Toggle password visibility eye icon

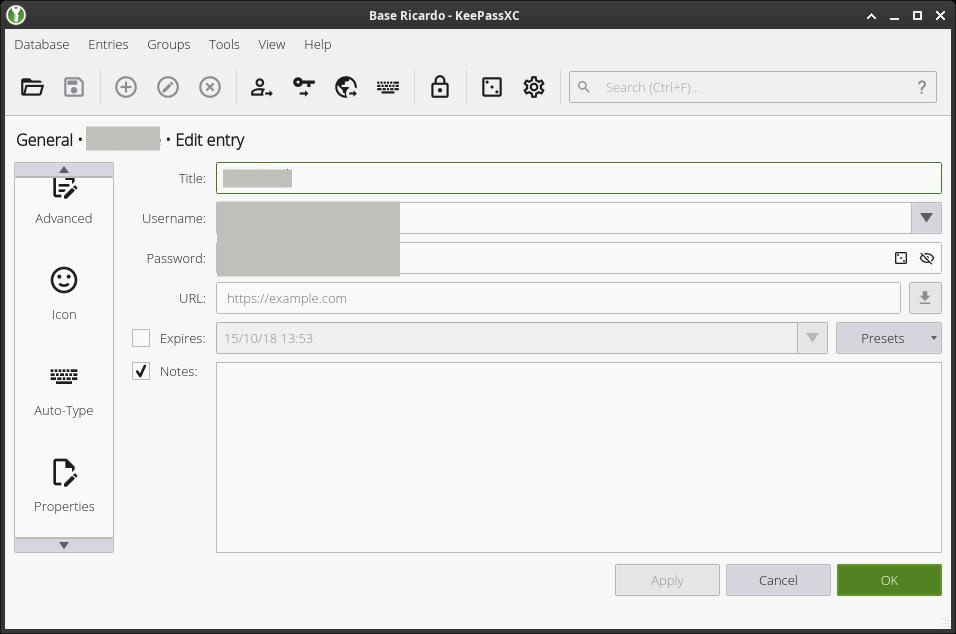[927, 258]
